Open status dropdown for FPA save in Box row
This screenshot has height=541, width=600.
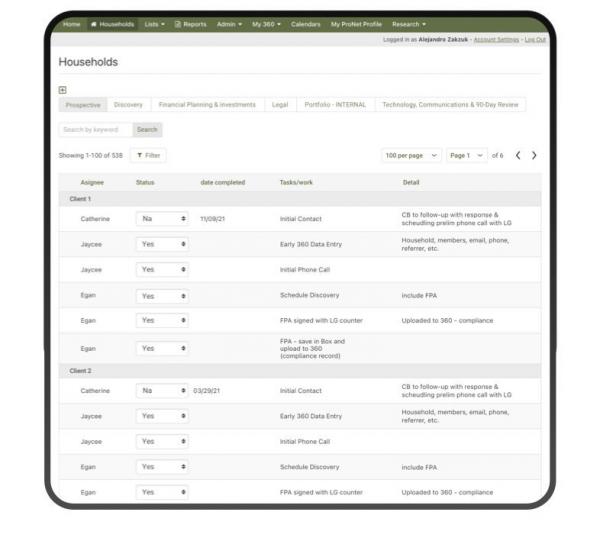point(162,349)
